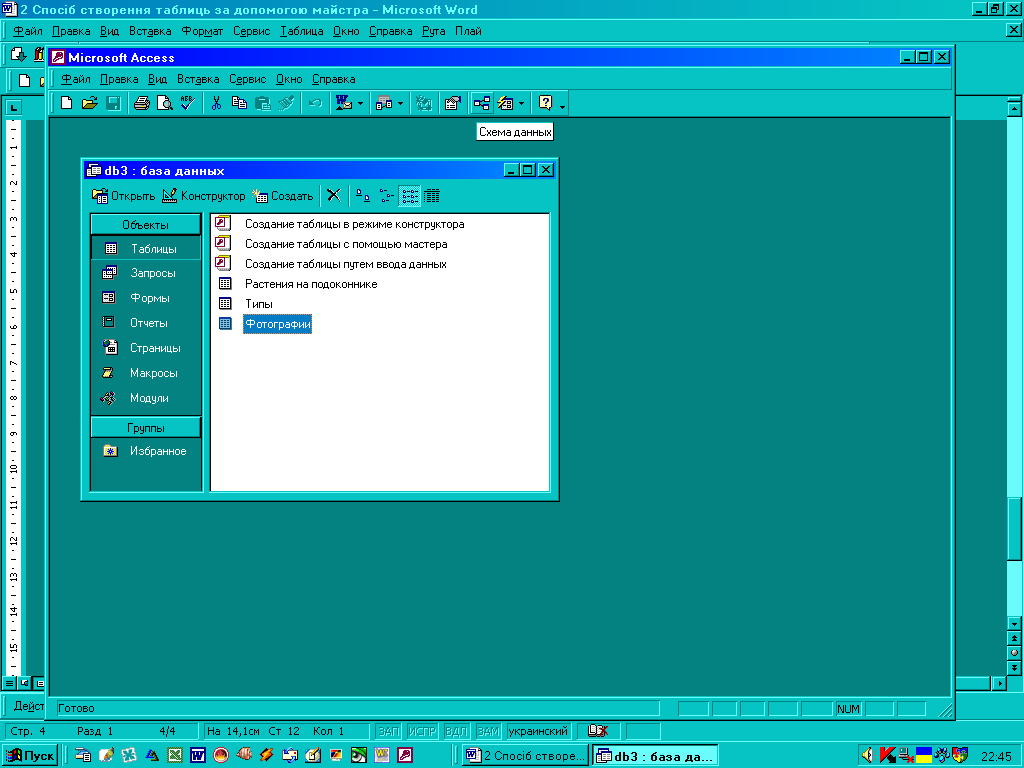Click the Help question mark icon
The height and width of the screenshot is (768, 1024).
545,103
